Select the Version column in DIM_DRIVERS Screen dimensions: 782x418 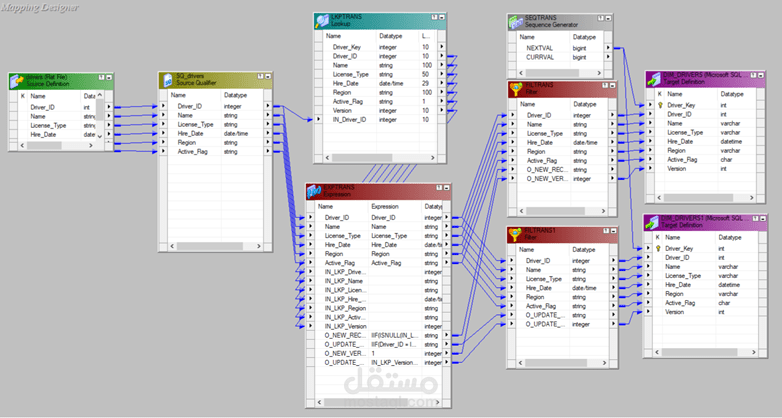677,169
